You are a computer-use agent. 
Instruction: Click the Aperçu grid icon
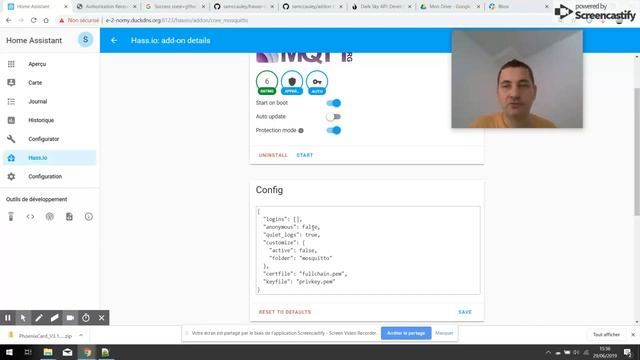click(x=11, y=64)
